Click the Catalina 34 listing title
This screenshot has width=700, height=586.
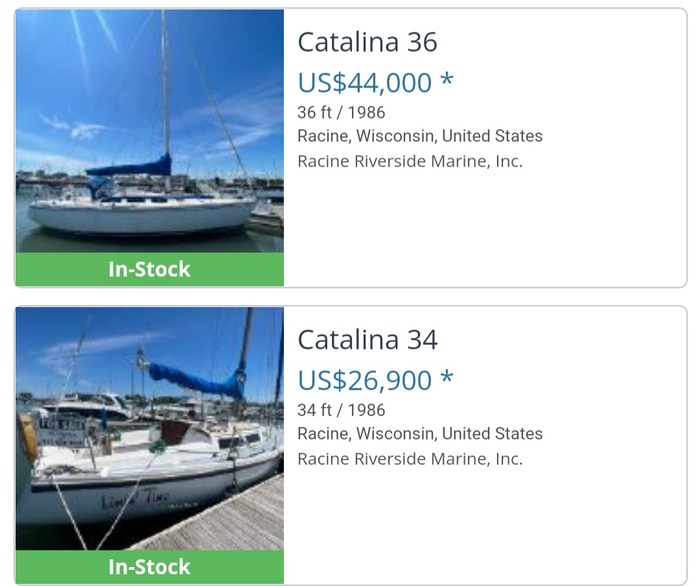click(x=367, y=340)
